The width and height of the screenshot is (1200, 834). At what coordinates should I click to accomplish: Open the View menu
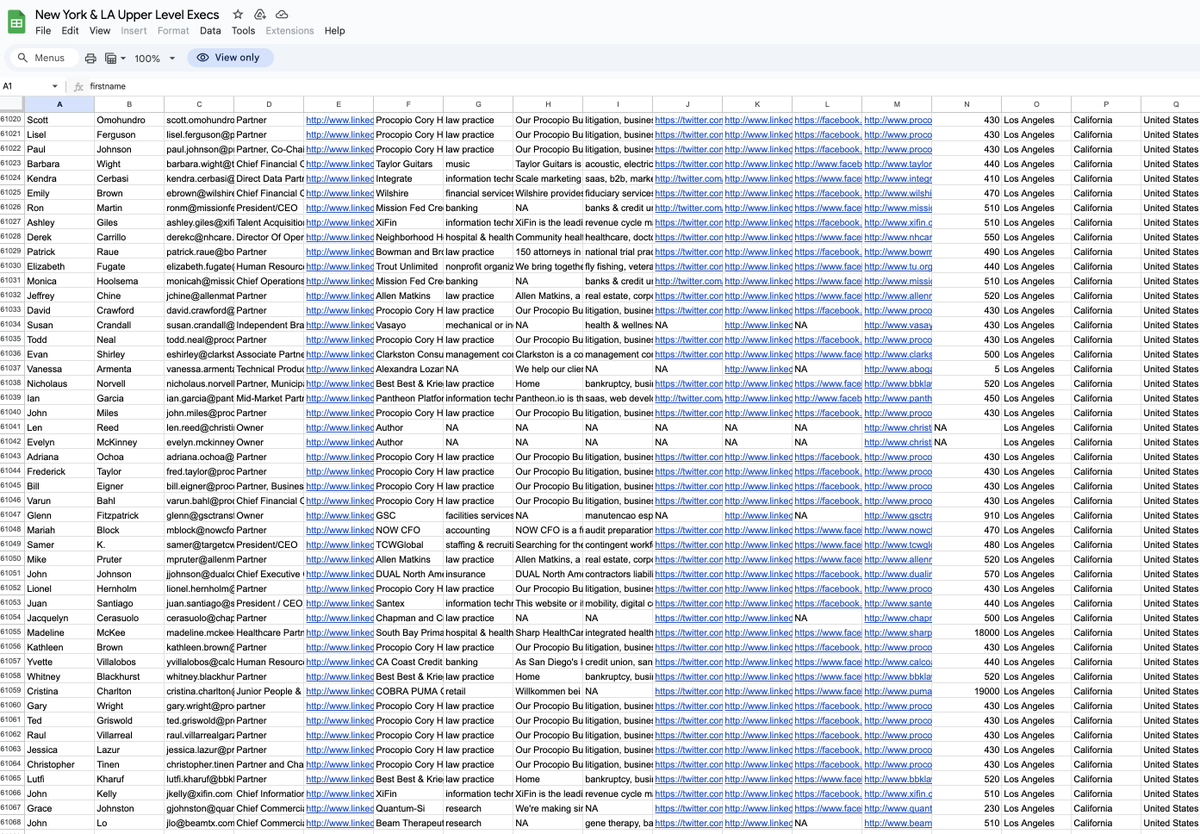(x=100, y=31)
